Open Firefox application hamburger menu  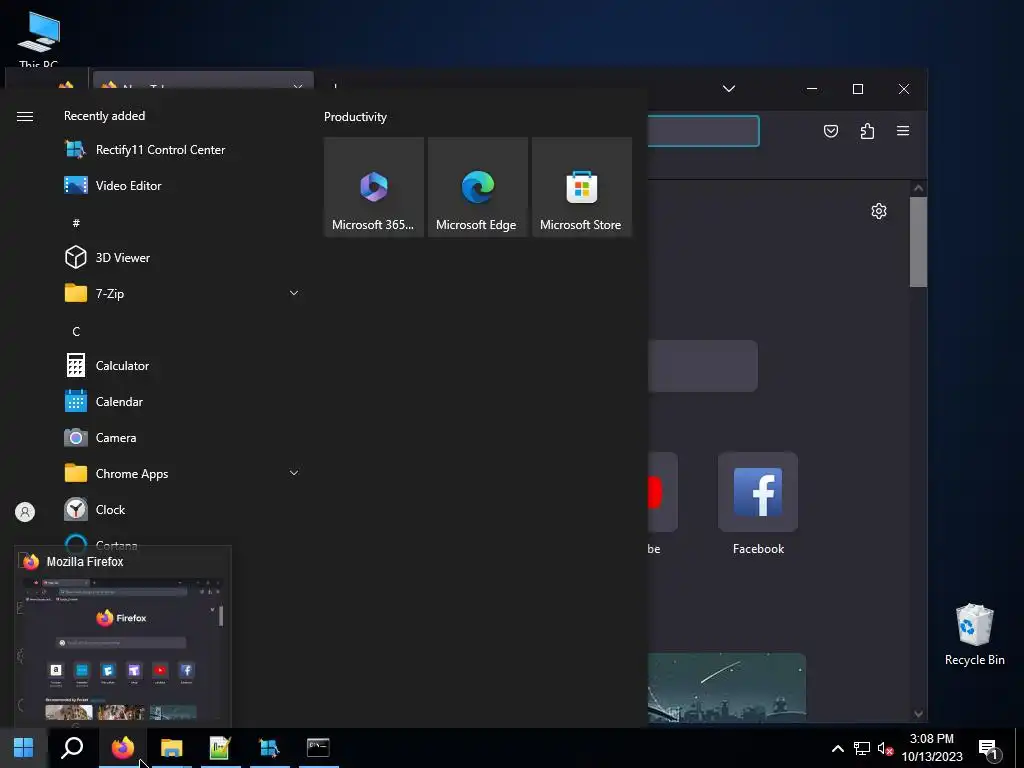point(903,131)
